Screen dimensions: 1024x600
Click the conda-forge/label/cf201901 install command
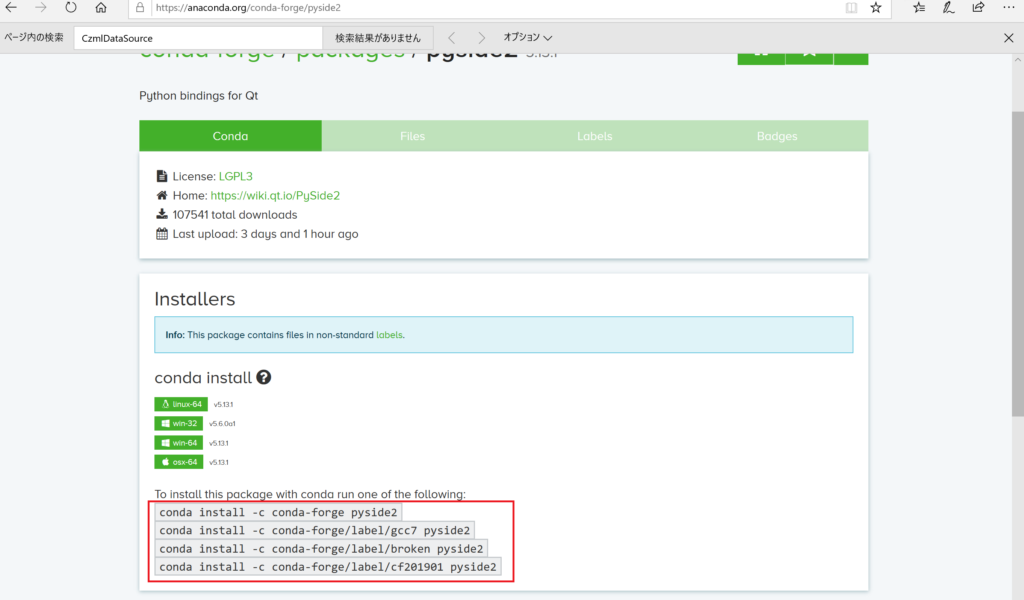[328, 567]
